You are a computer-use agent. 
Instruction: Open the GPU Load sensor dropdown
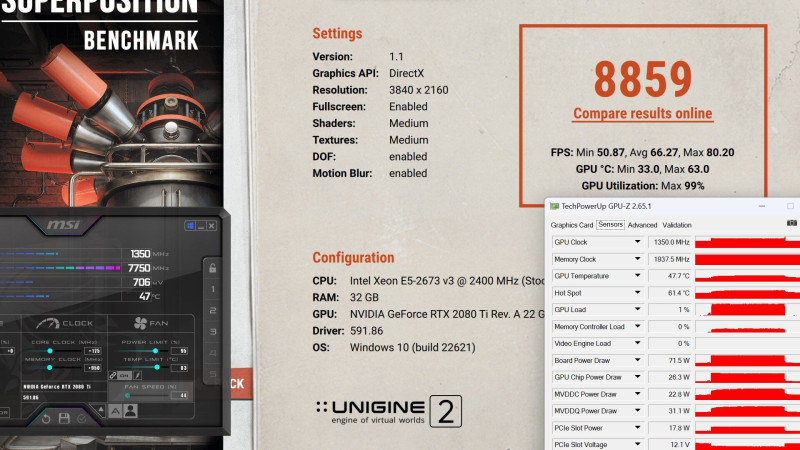(x=637, y=309)
